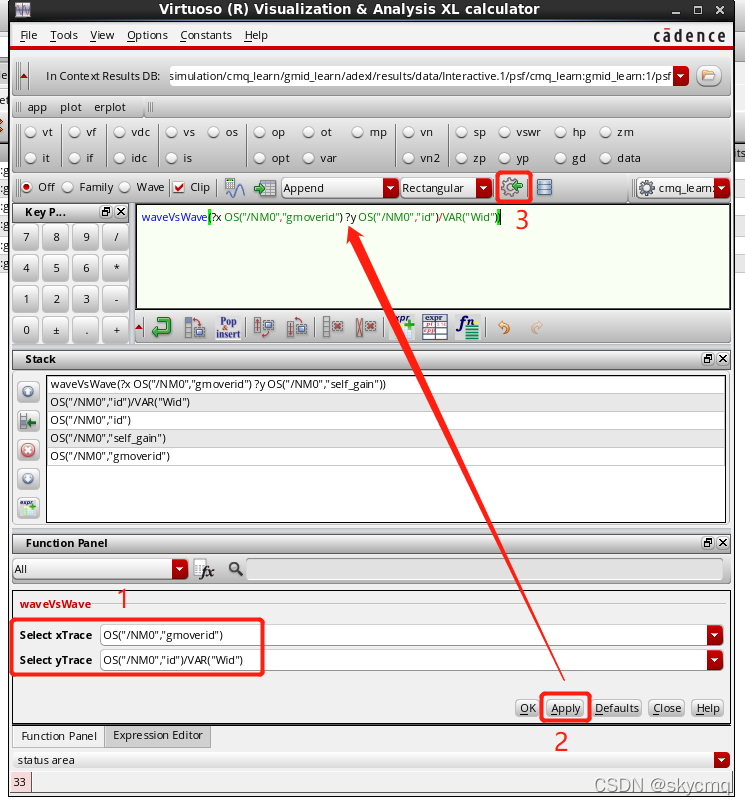The height and width of the screenshot is (805, 745).
Task: Click the Apply button
Action: [x=565, y=708]
